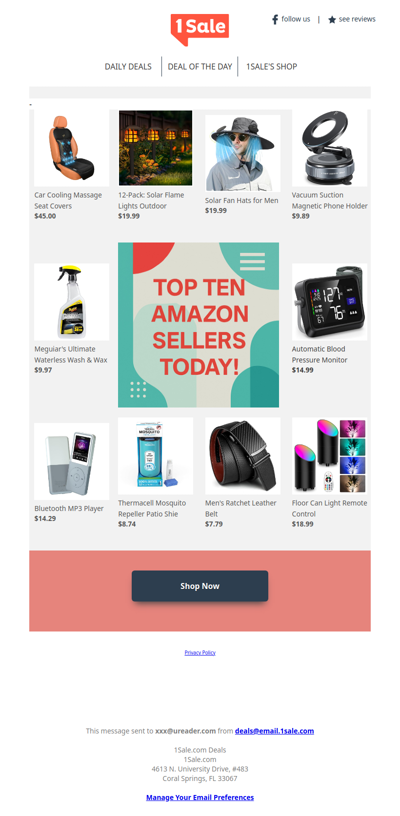Viewport: 400px width, 816px height.
Task: Click the Facebook follow us icon
Action: 275,20
